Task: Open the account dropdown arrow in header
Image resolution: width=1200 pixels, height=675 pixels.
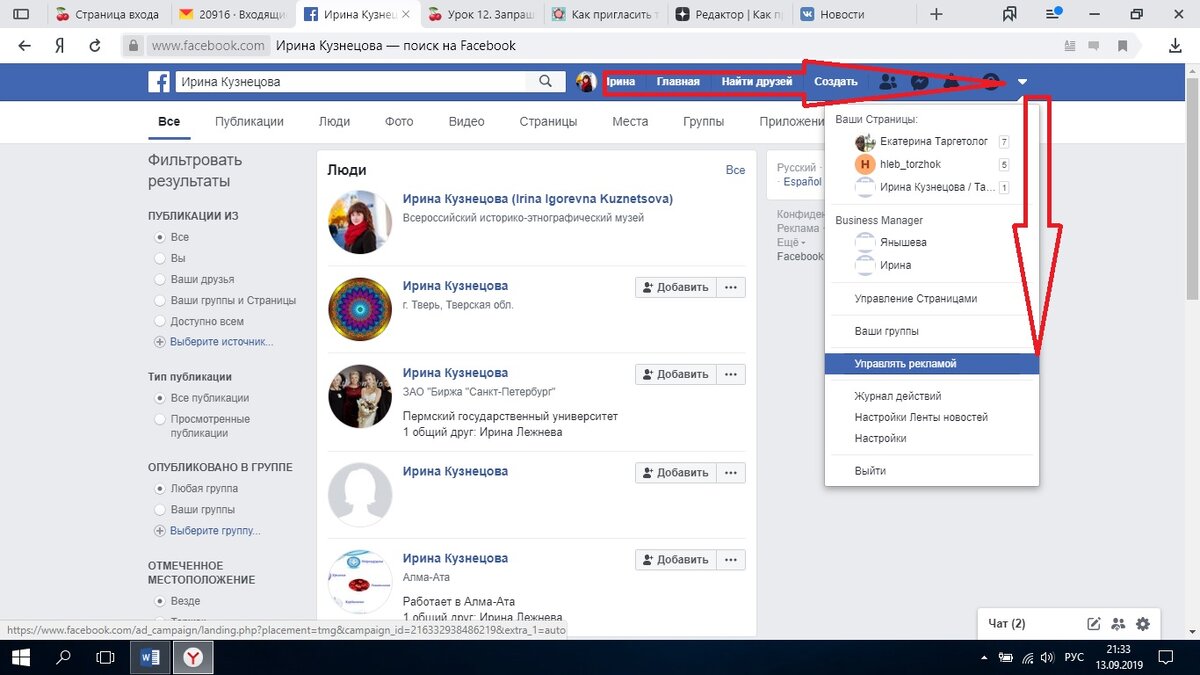Action: click(1023, 82)
